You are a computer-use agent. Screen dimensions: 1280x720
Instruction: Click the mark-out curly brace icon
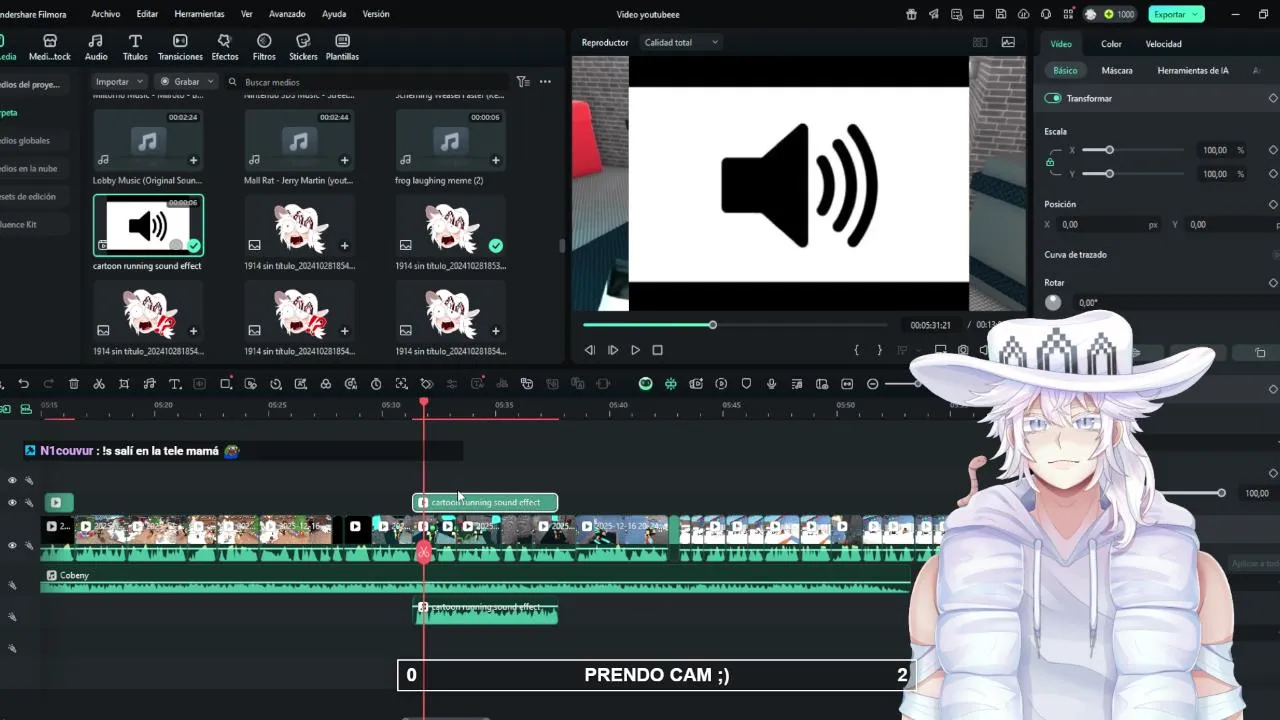[879, 350]
